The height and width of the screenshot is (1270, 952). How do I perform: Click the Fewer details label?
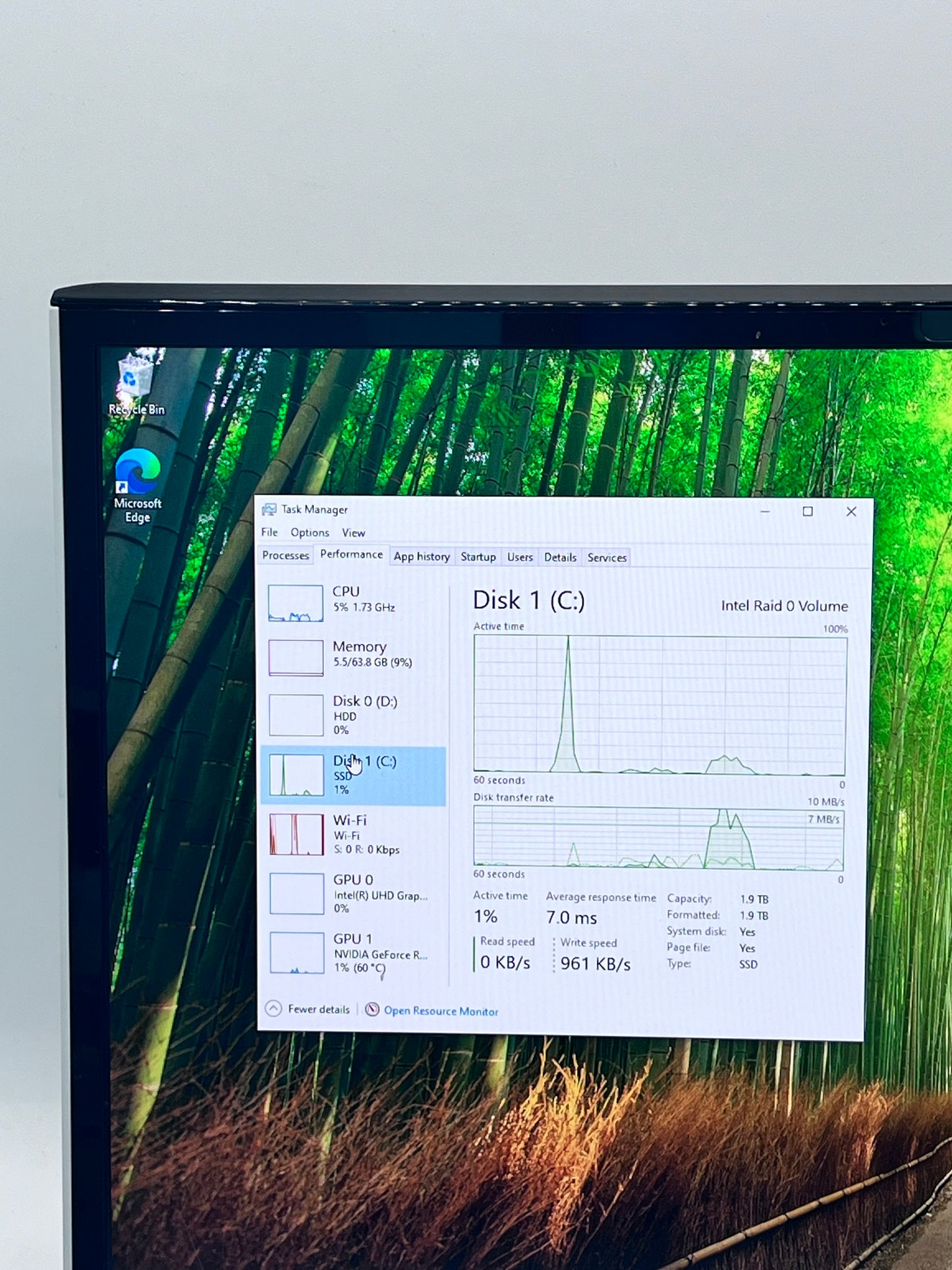[x=319, y=1009]
